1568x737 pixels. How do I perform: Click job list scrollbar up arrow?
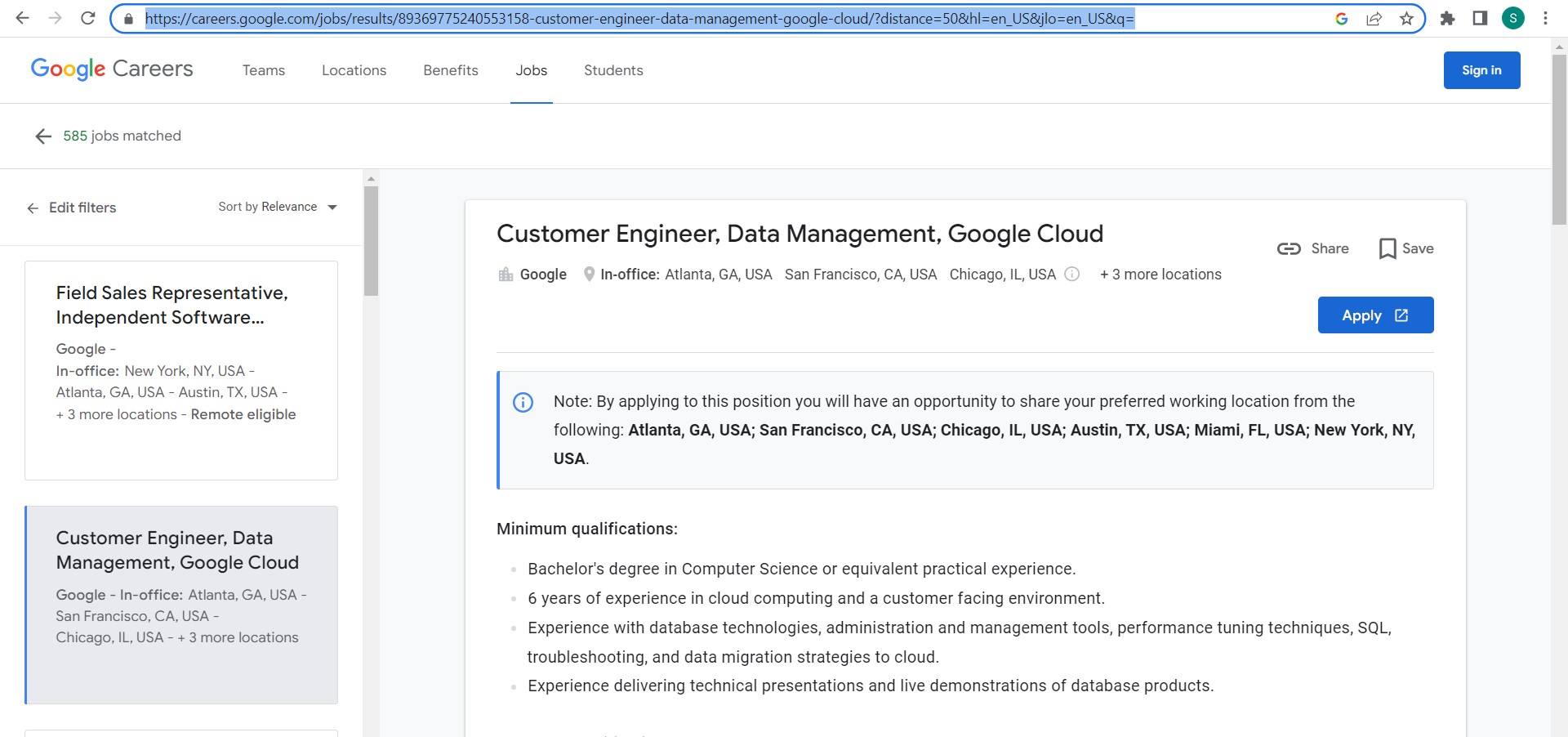371,178
